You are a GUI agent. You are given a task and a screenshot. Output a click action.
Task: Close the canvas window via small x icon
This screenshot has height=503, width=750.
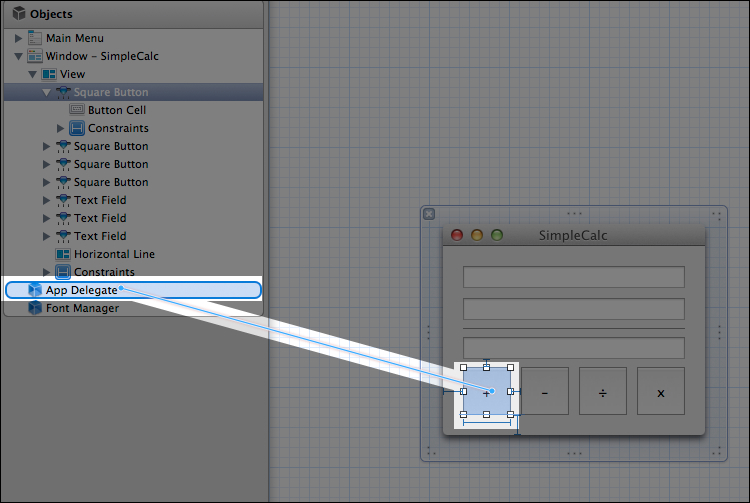coord(429,213)
